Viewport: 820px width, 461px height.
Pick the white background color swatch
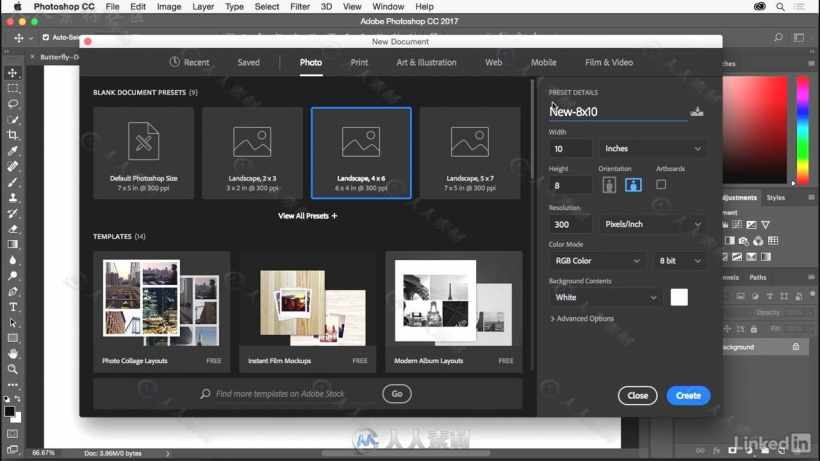(x=679, y=297)
